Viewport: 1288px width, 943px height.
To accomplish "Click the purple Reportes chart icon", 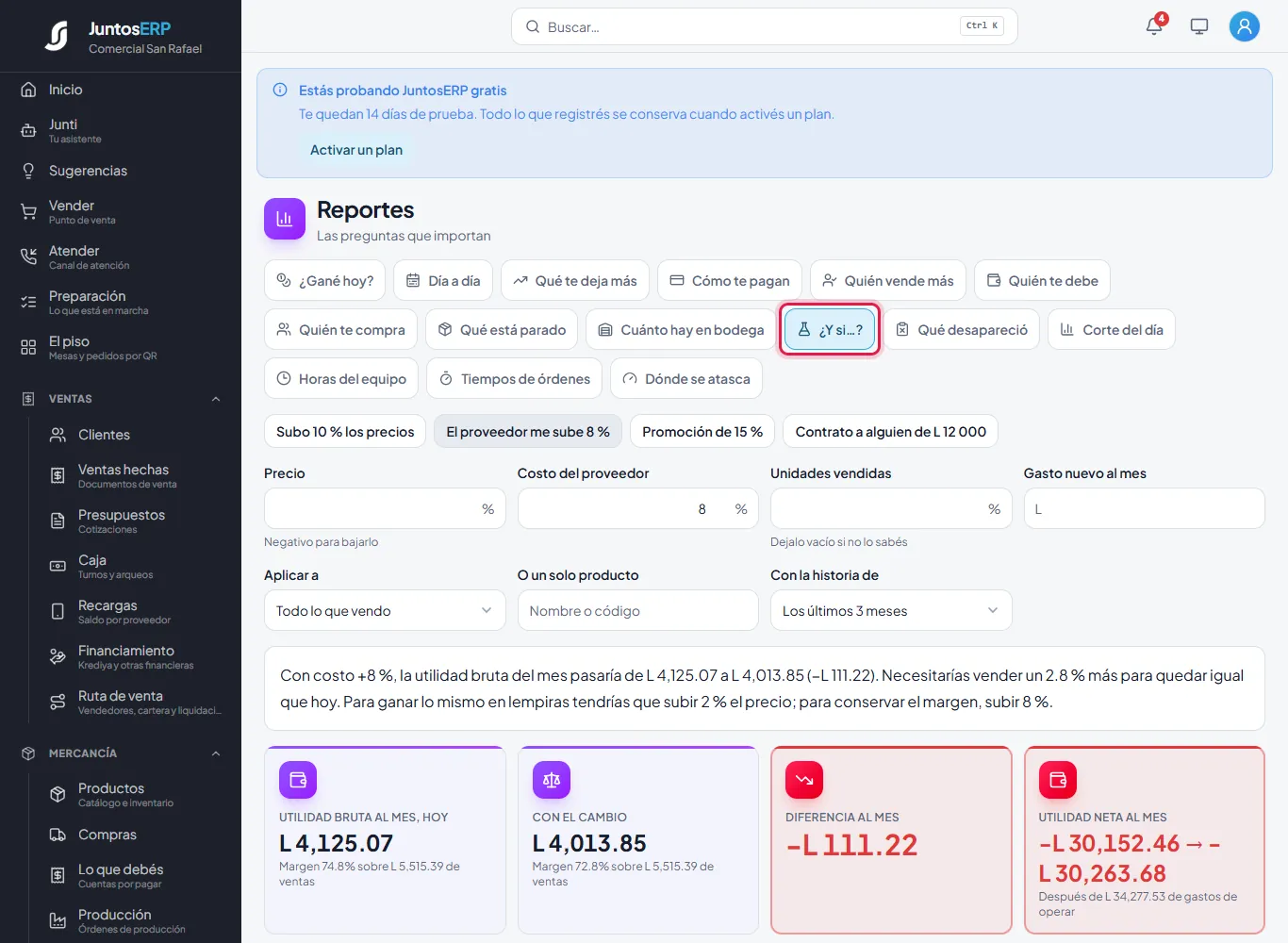I will pyautogui.click(x=285, y=219).
